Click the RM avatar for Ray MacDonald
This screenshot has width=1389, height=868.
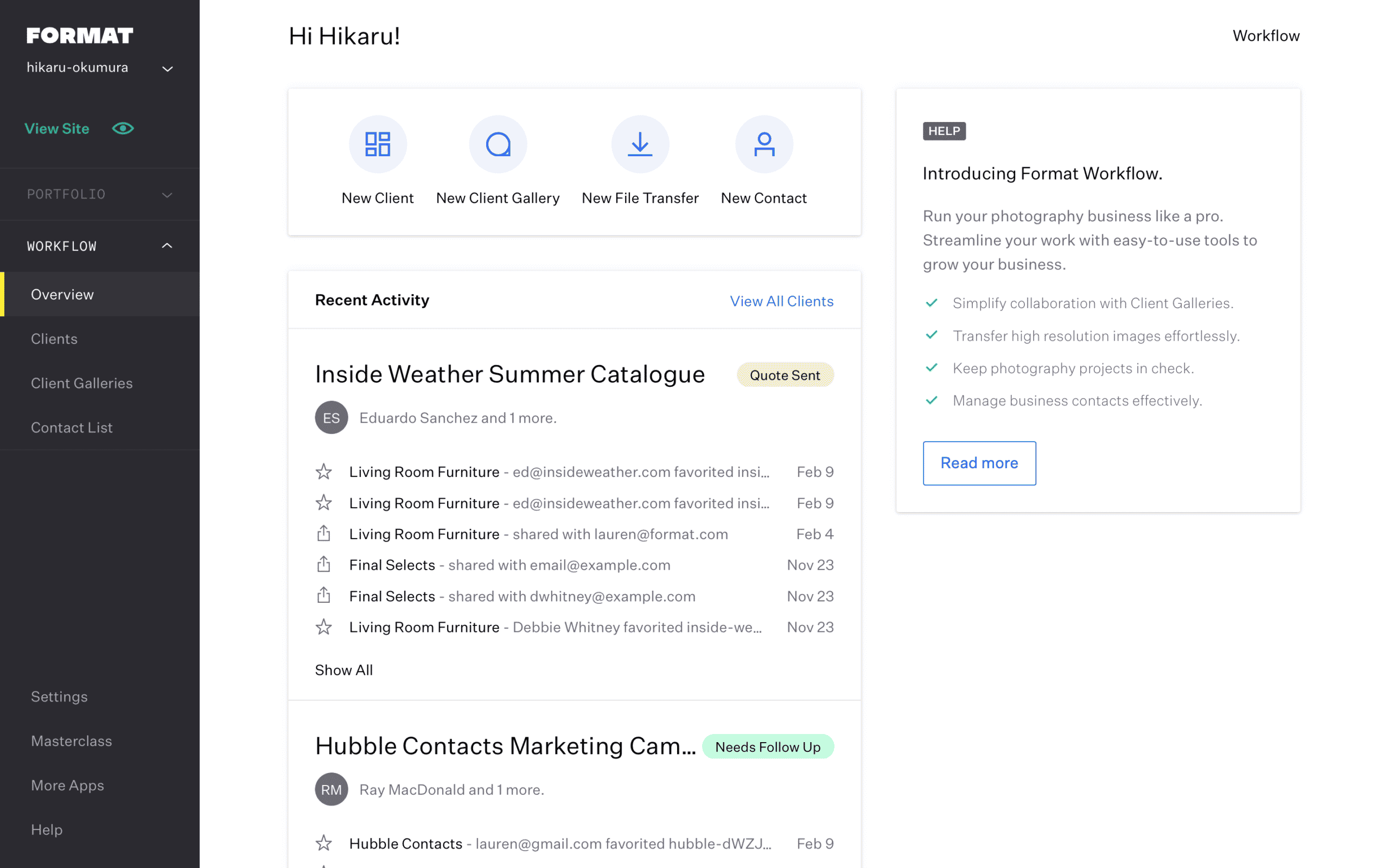coord(331,789)
